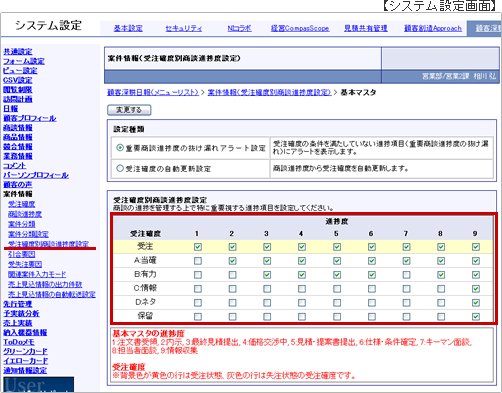
Task: Check B:有力 row progress 7 checkbox
Action: (406, 275)
